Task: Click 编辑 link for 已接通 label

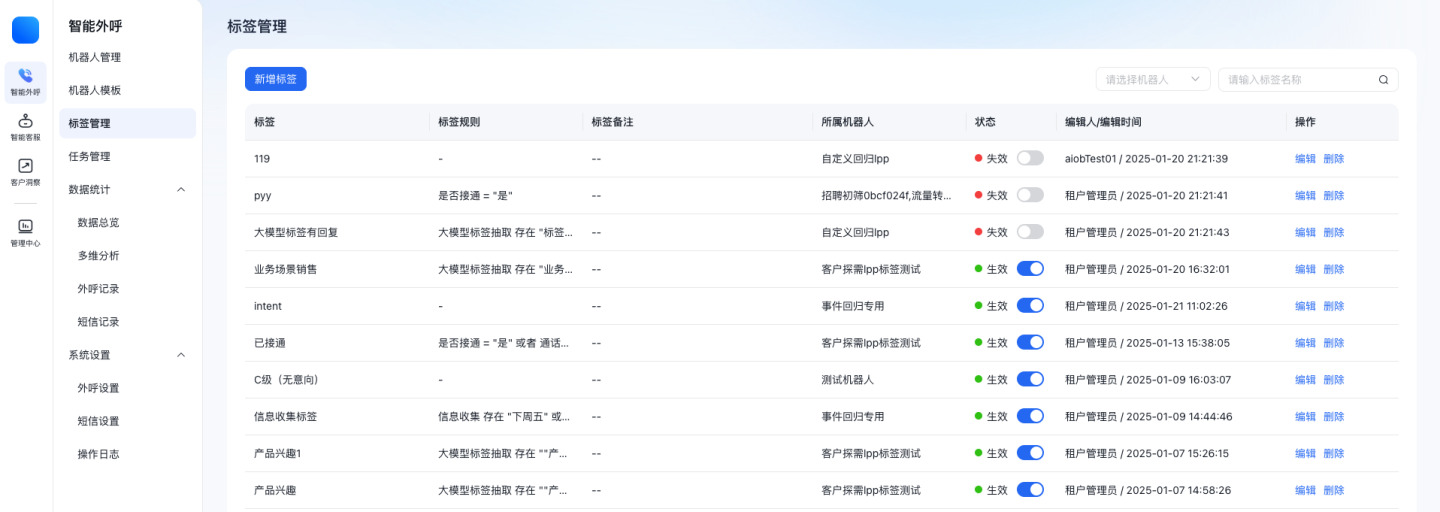Action: click(x=1305, y=343)
